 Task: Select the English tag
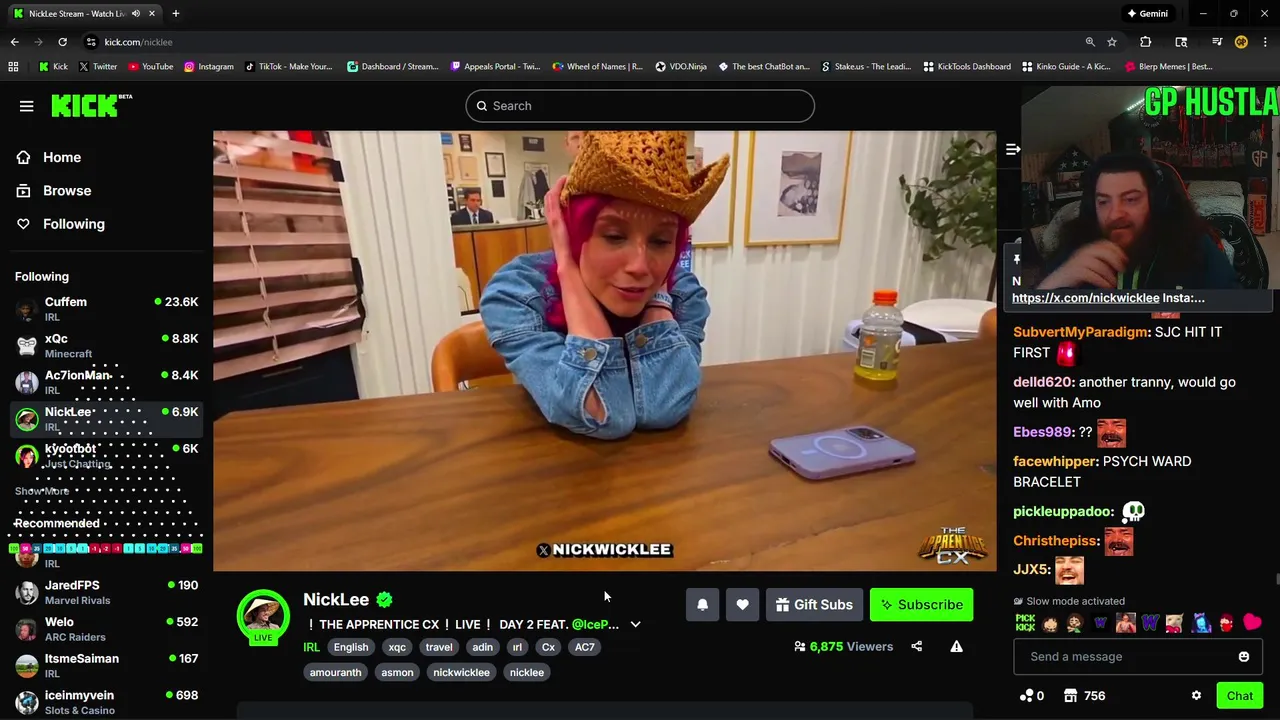(x=351, y=647)
